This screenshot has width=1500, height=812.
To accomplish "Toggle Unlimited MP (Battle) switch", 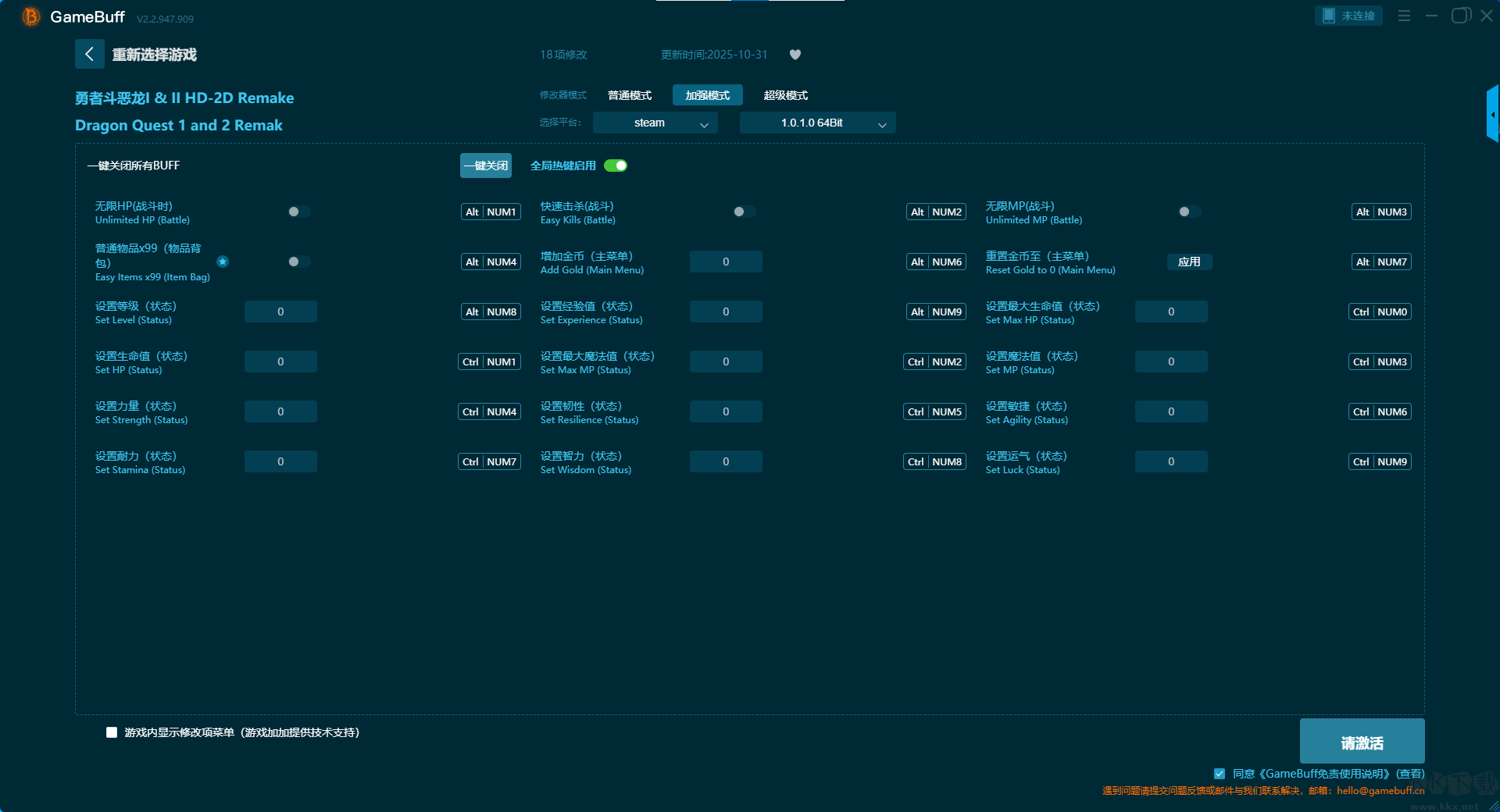I will click(1190, 212).
